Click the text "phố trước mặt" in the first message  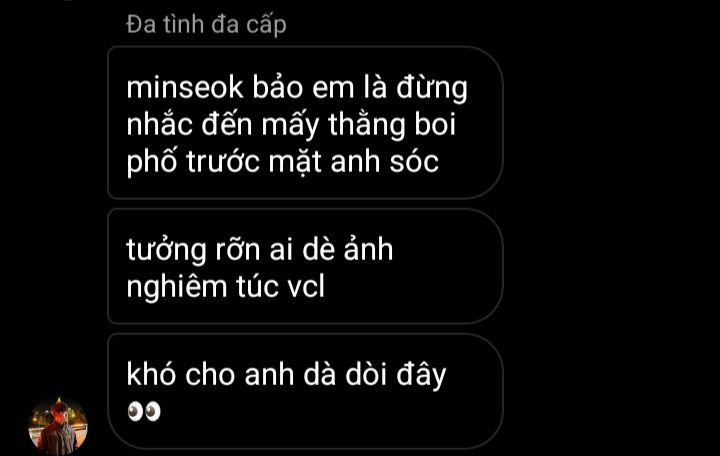coord(223,163)
